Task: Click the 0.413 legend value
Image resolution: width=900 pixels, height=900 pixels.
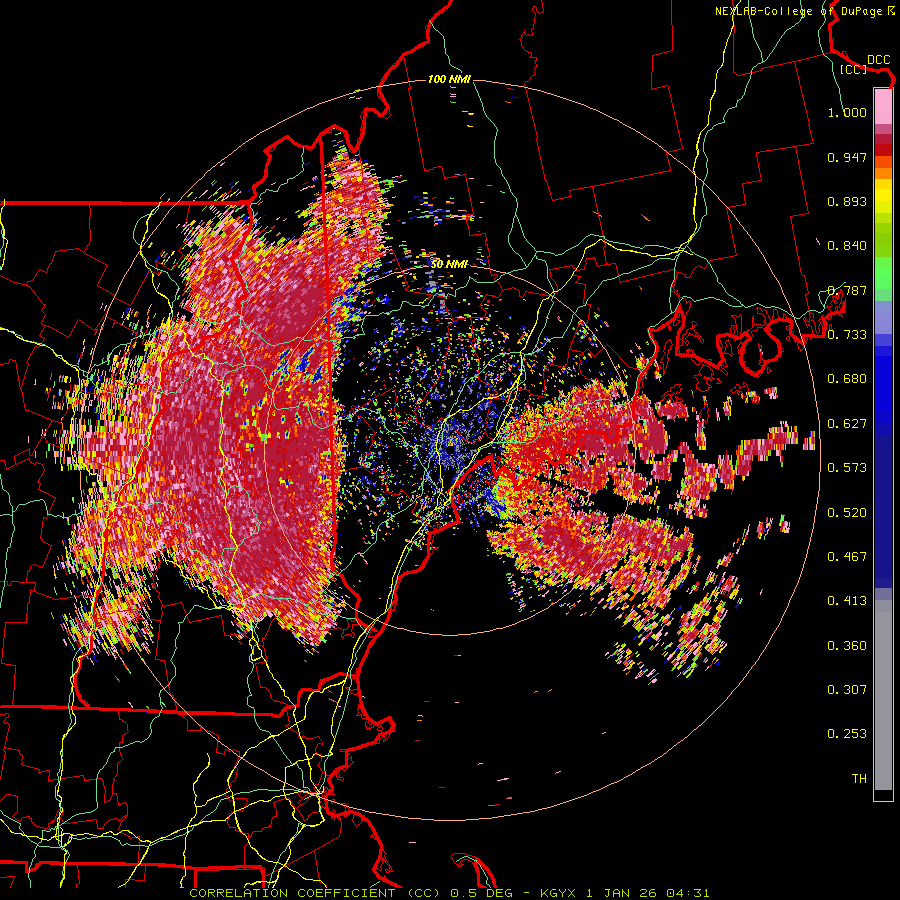Action: (x=847, y=601)
